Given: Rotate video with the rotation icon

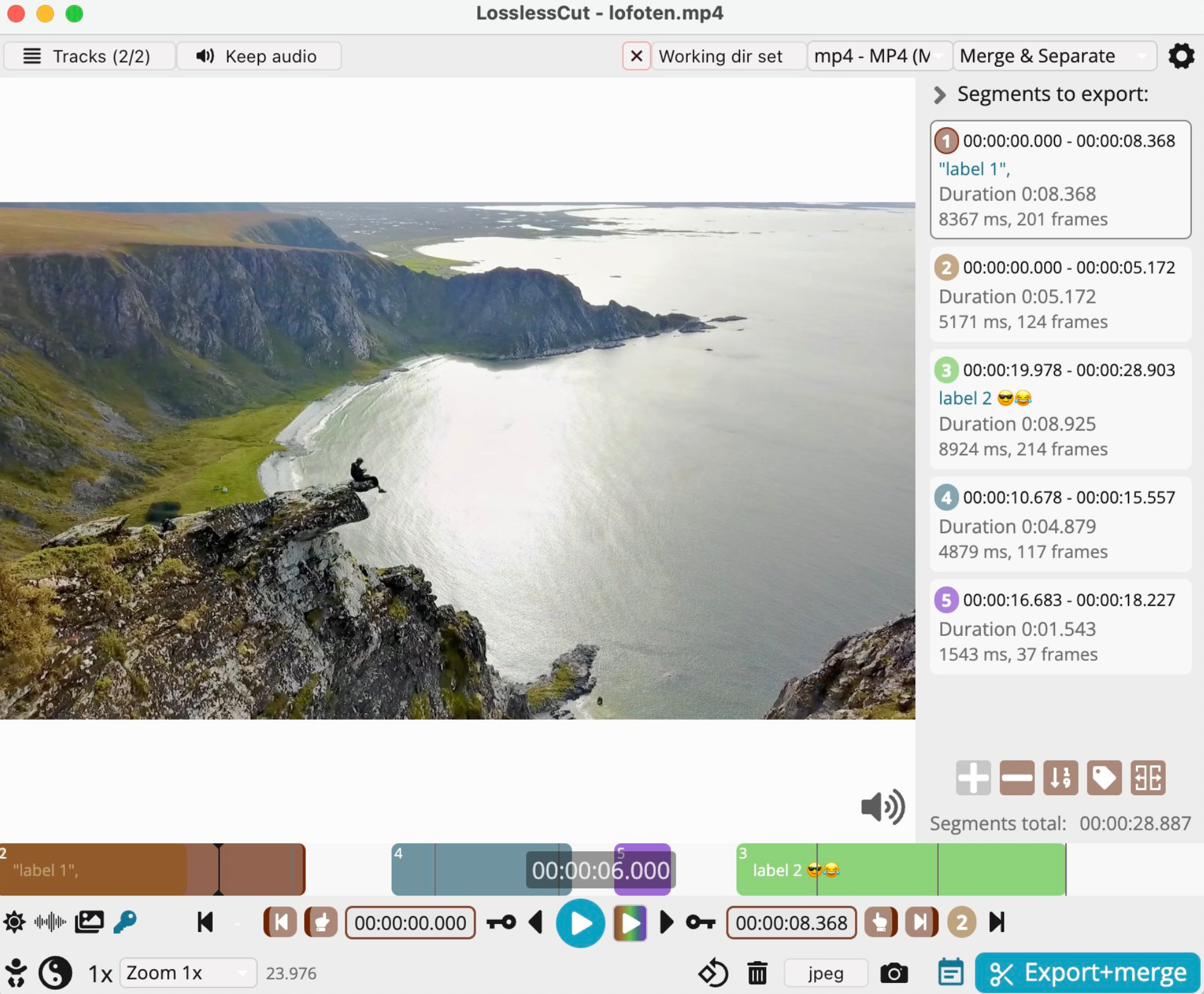Looking at the screenshot, I should [713, 973].
